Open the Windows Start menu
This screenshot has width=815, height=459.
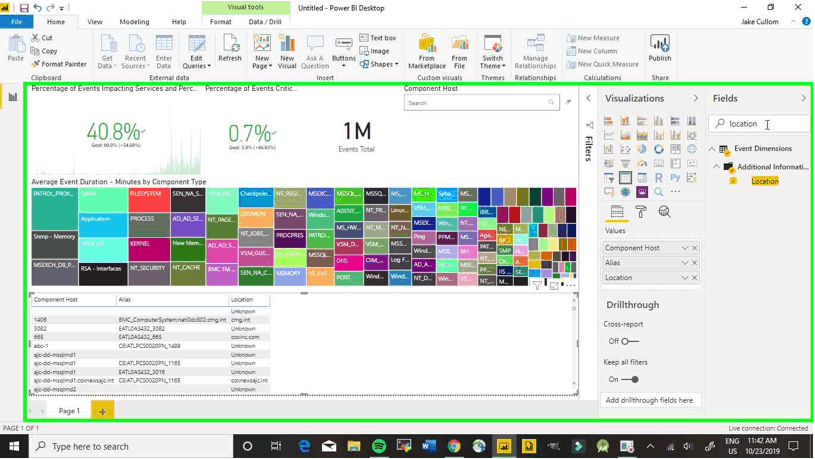[14, 446]
